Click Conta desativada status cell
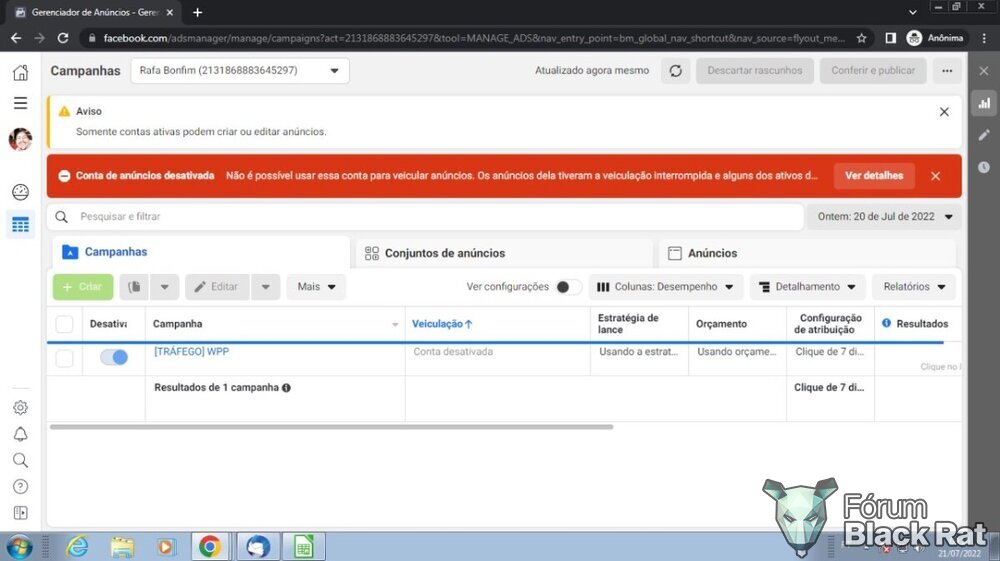 pos(453,351)
